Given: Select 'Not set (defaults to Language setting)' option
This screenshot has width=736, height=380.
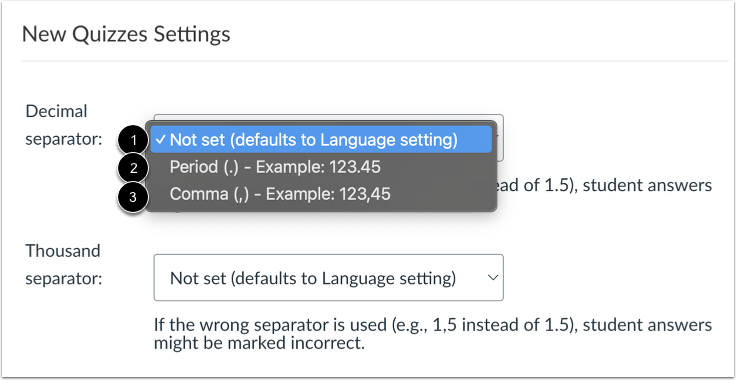Looking at the screenshot, I should click(321, 139).
